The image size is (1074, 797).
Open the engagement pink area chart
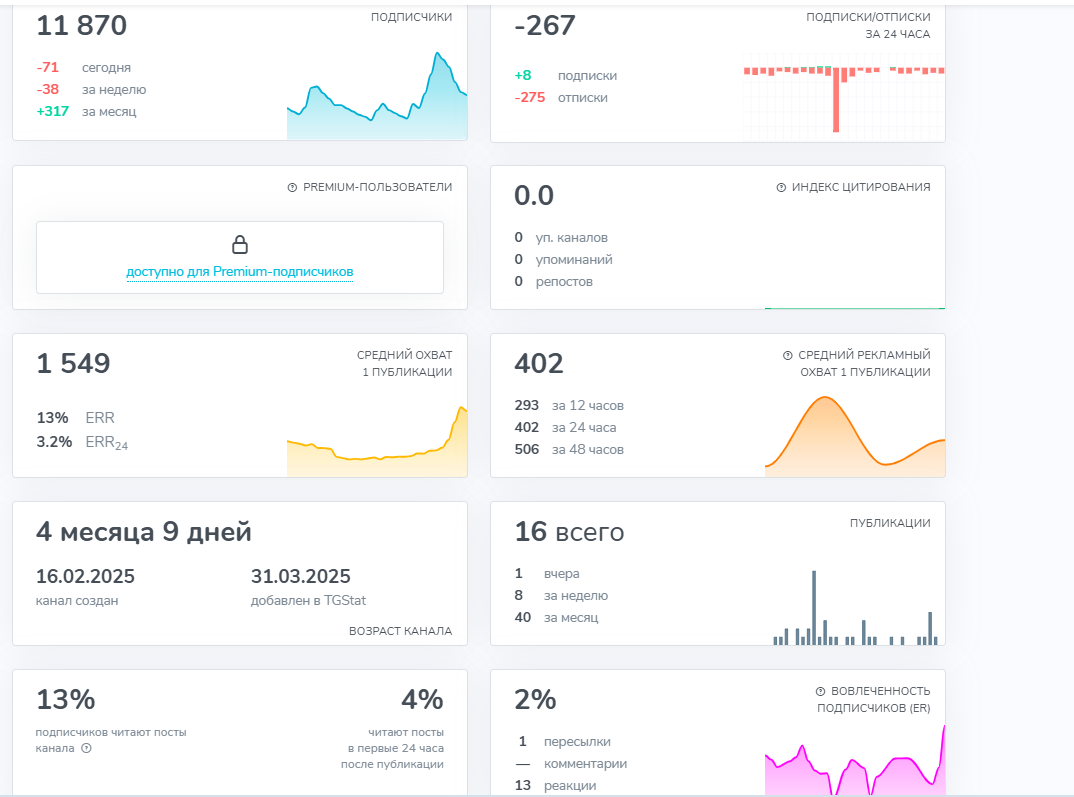855,760
